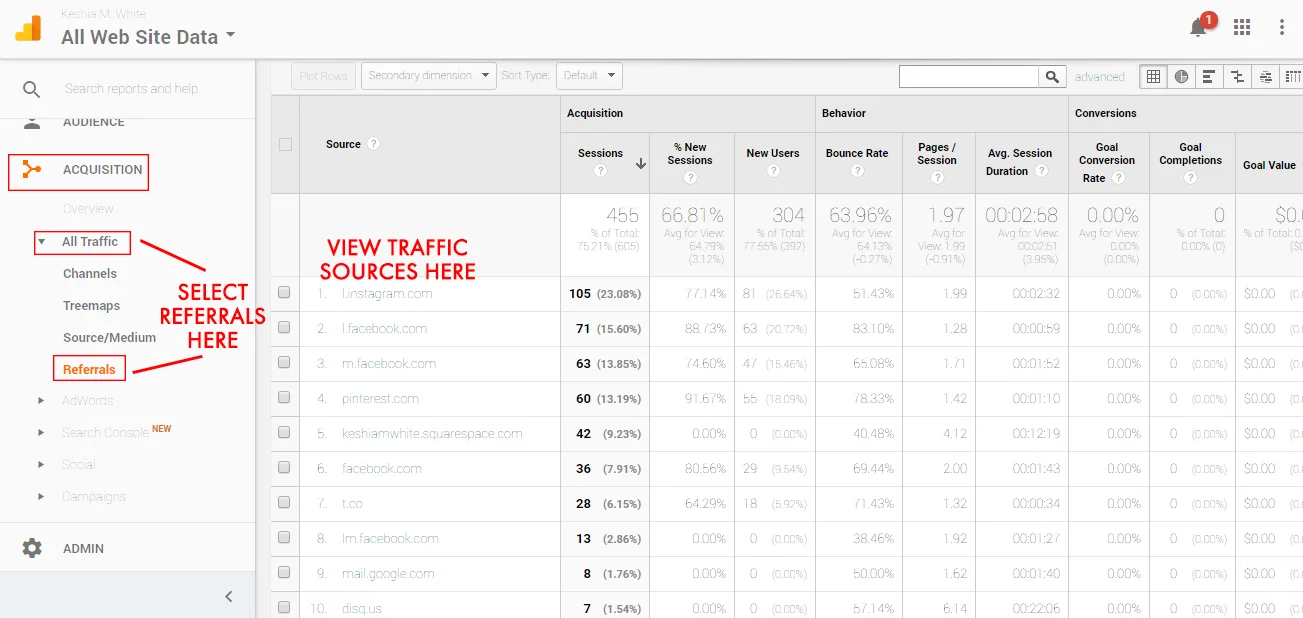Expand the Campaigns section arrow
Viewport: 1303px width, 618px height.
click(42, 497)
